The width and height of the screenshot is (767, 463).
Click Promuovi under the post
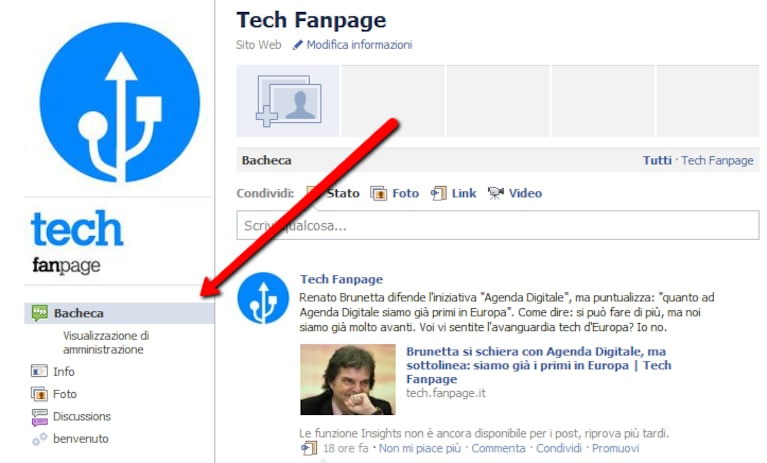615,448
